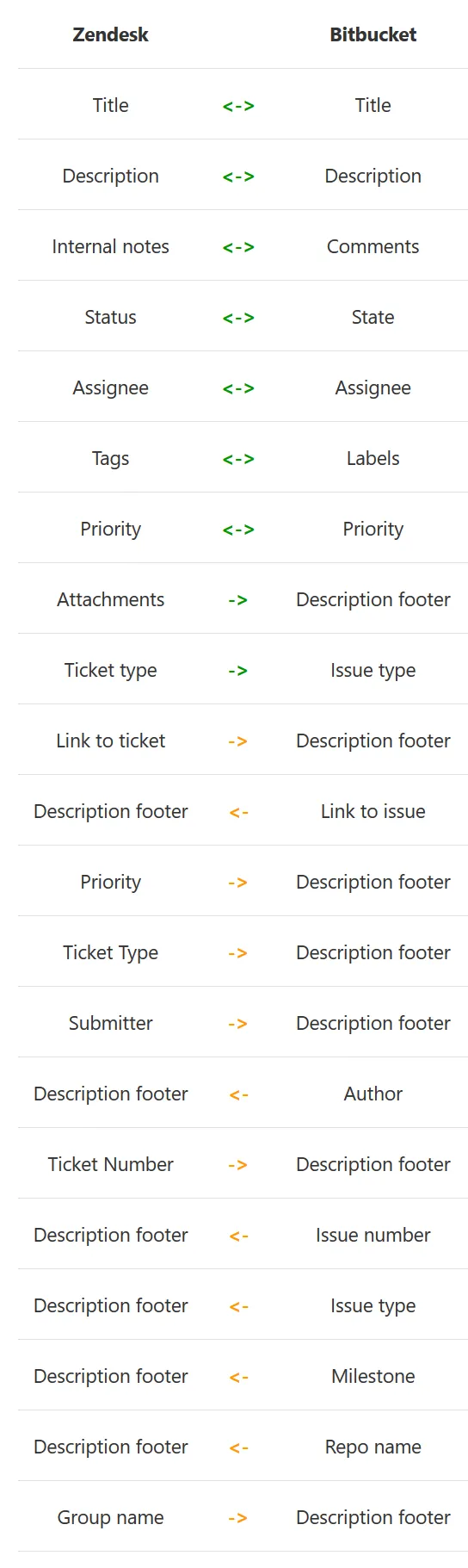
Task: Click the Zendesk column header
Action: 110,34
